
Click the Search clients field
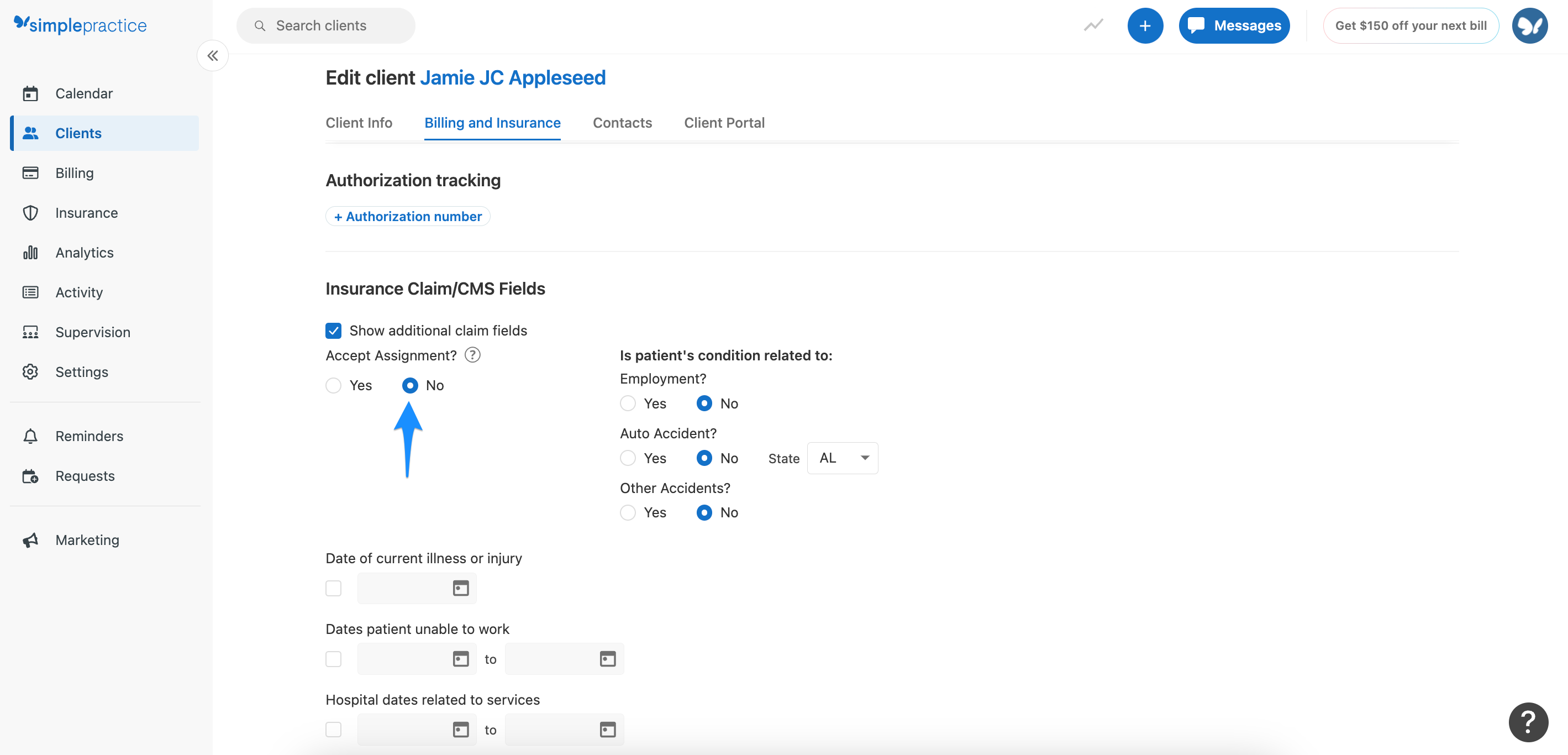325,25
